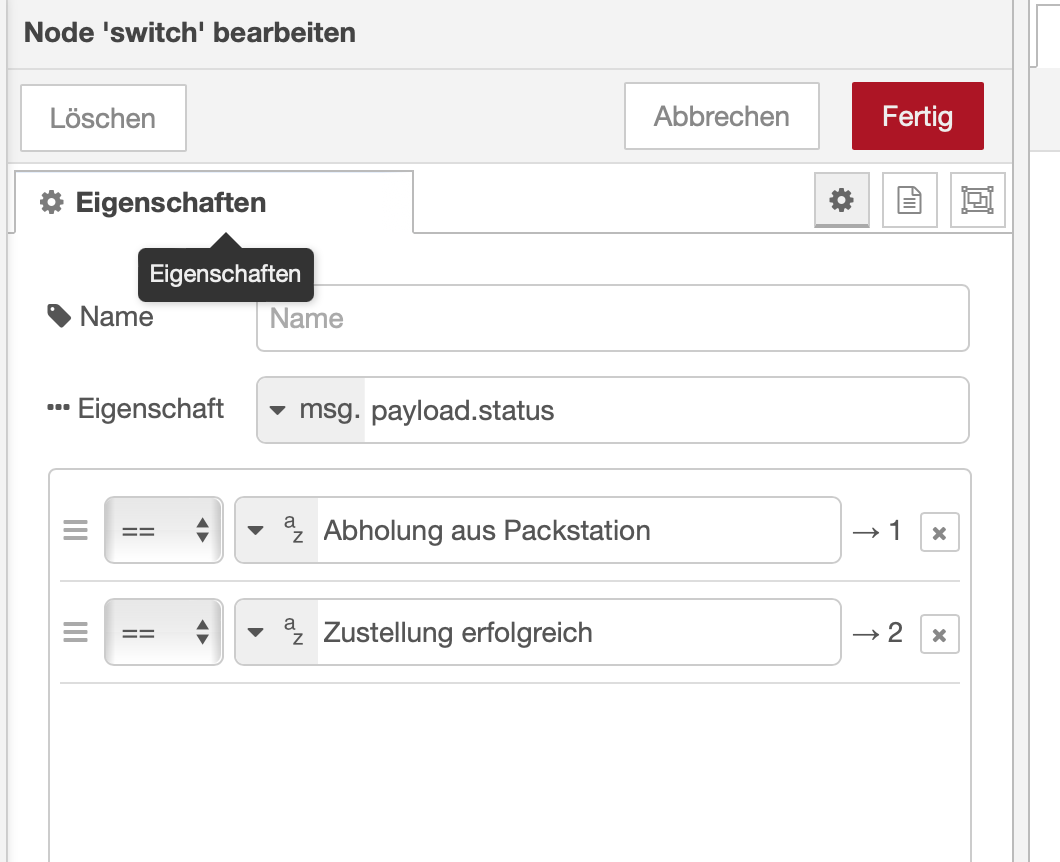This screenshot has height=862, width=1060.
Task: Open value type selector for Zustellung rule
Action: coord(276,633)
